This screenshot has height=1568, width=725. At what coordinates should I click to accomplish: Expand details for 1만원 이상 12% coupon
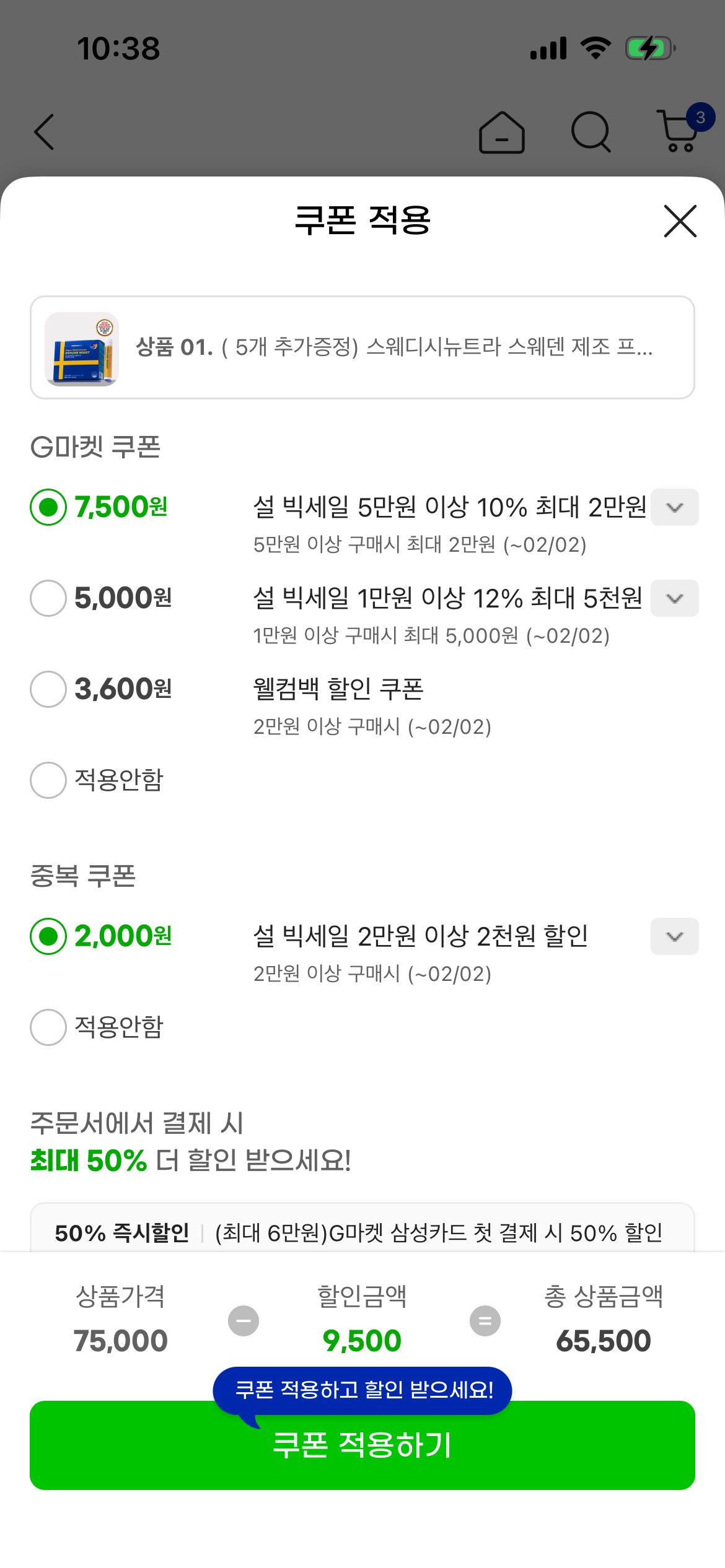(674, 598)
